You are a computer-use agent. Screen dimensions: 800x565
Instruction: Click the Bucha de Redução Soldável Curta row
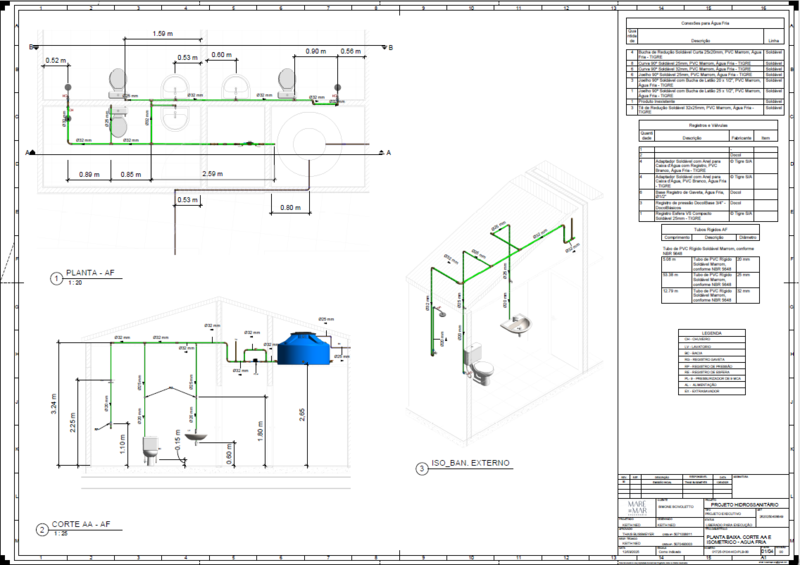pyautogui.click(x=705, y=55)
